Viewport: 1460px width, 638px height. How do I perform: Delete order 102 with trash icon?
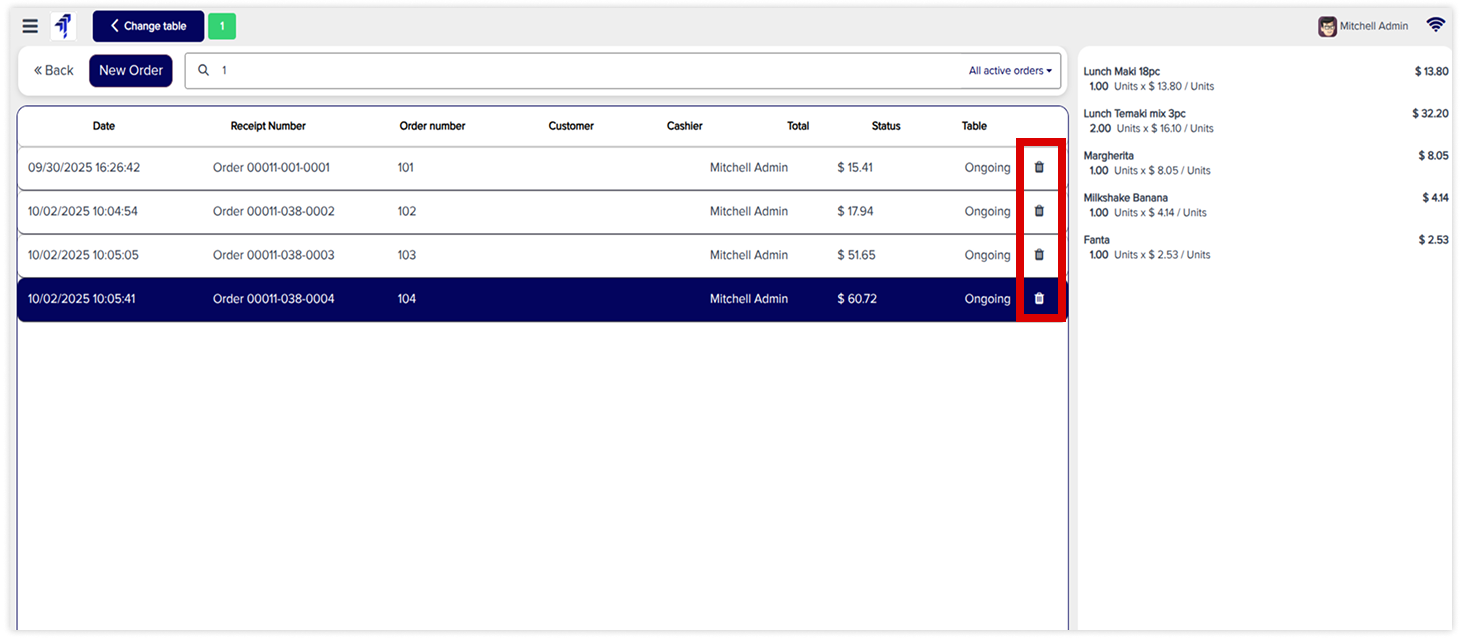tap(1039, 211)
